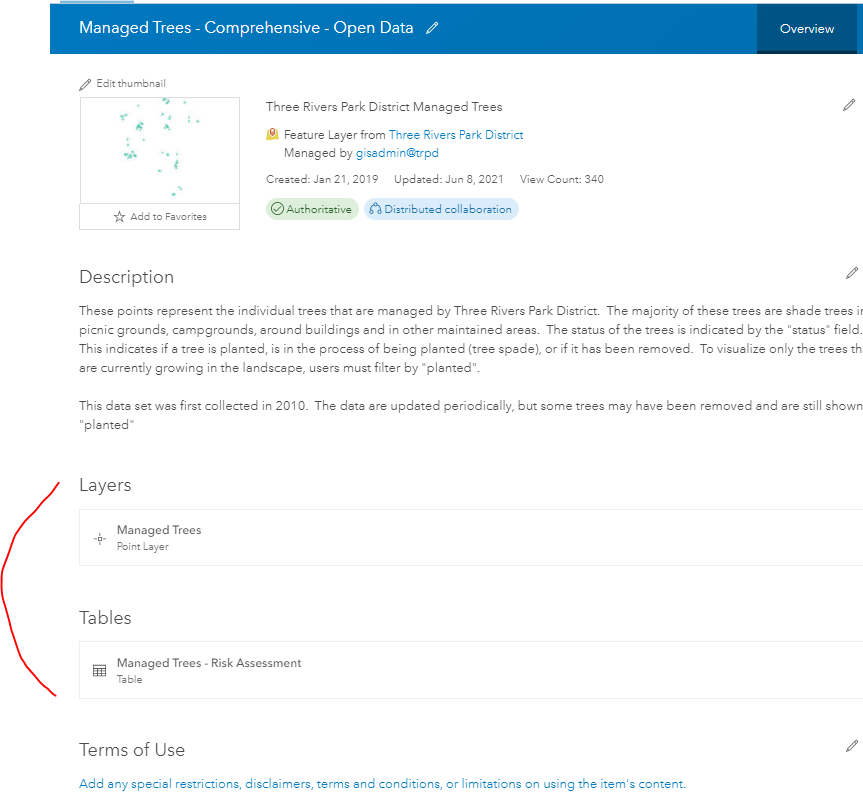Click paragraph starting 'This data set was first collected'
863x805 pixels.
tap(471, 415)
